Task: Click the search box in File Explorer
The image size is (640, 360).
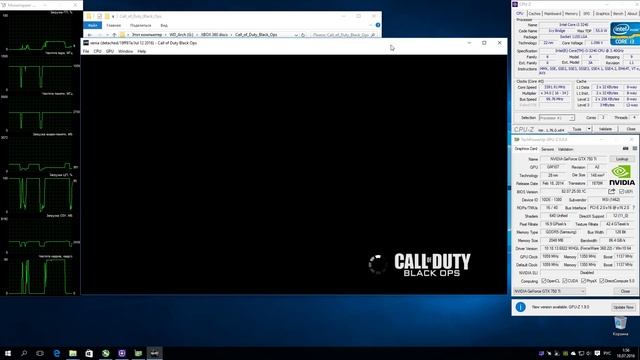Action: pos(343,35)
